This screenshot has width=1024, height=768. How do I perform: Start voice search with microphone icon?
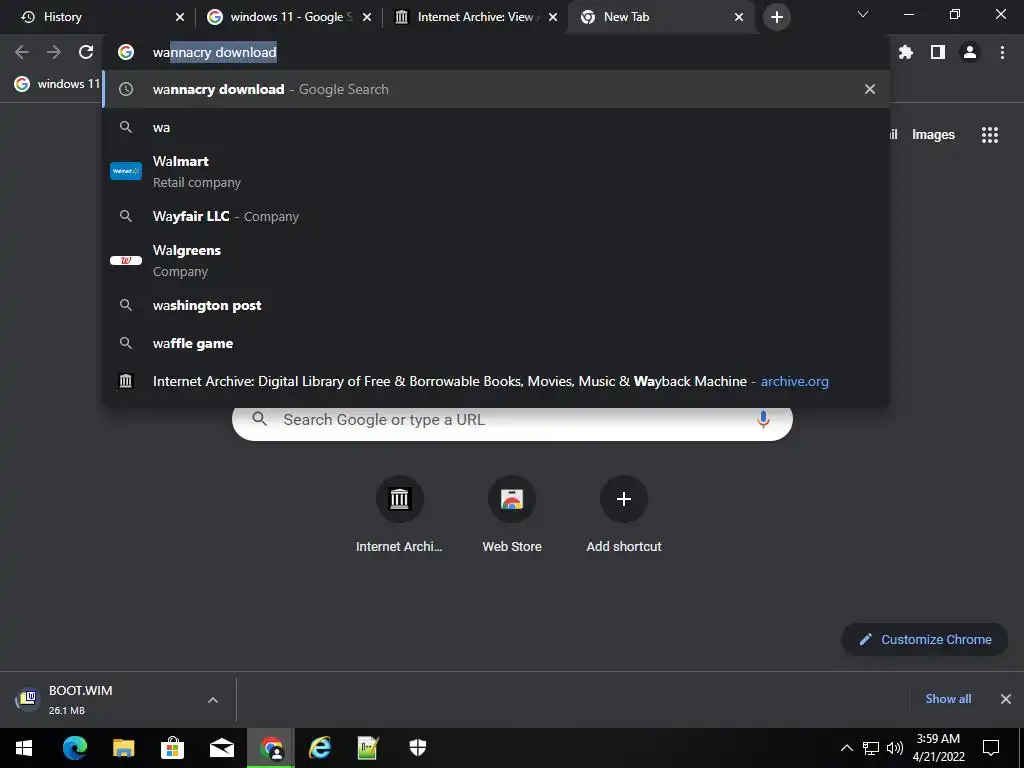tap(763, 419)
